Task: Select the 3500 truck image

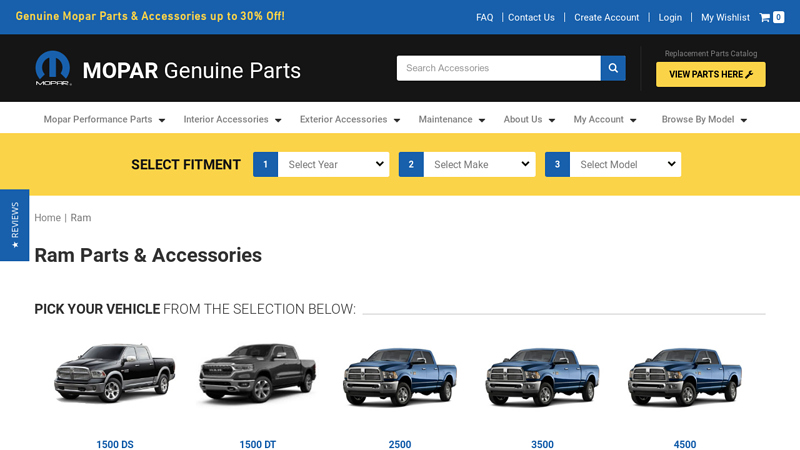Action: pyautogui.click(x=542, y=377)
